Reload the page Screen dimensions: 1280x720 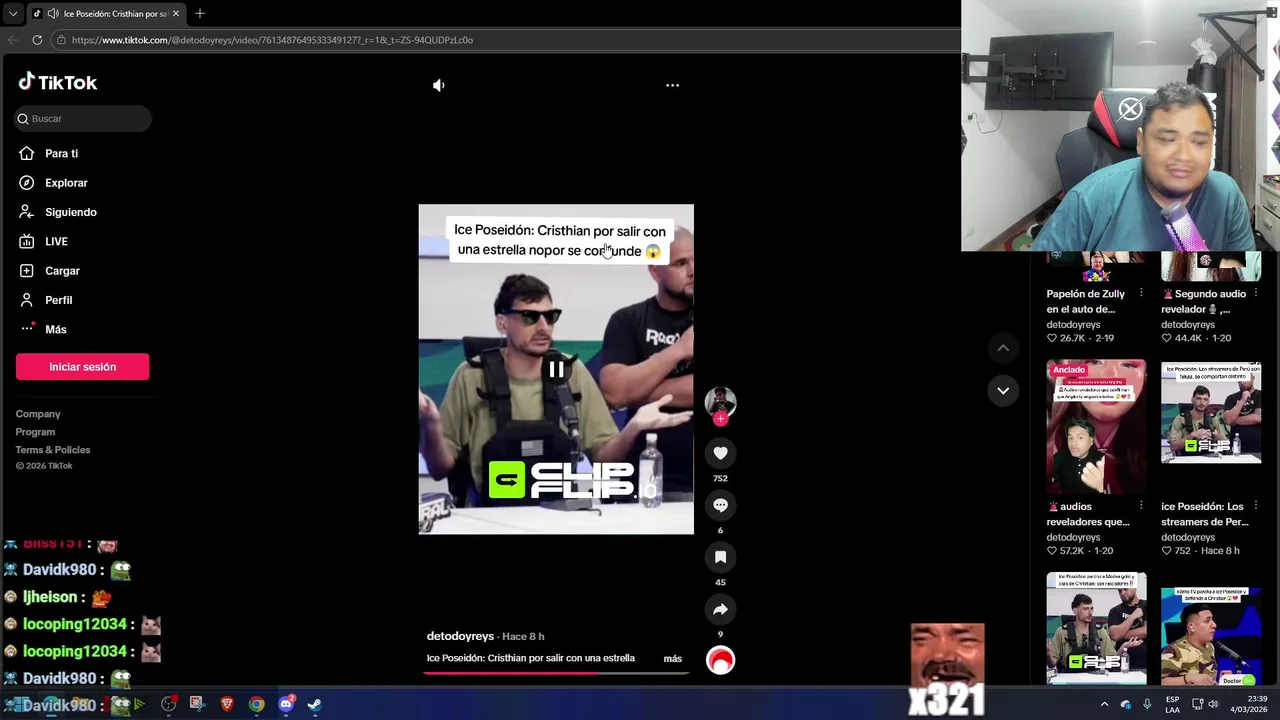point(37,40)
